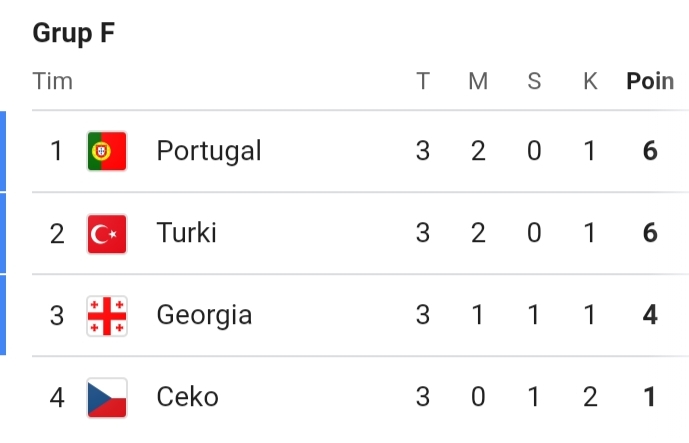The width and height of the screenshot is (689, 443).
Task: Click the Grup F heading
Action: (74, 33)
